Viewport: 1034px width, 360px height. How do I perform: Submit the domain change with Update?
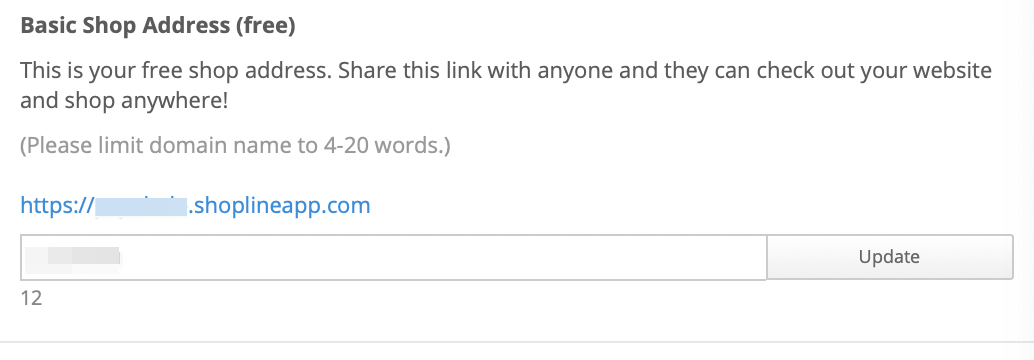pos(890,256)
